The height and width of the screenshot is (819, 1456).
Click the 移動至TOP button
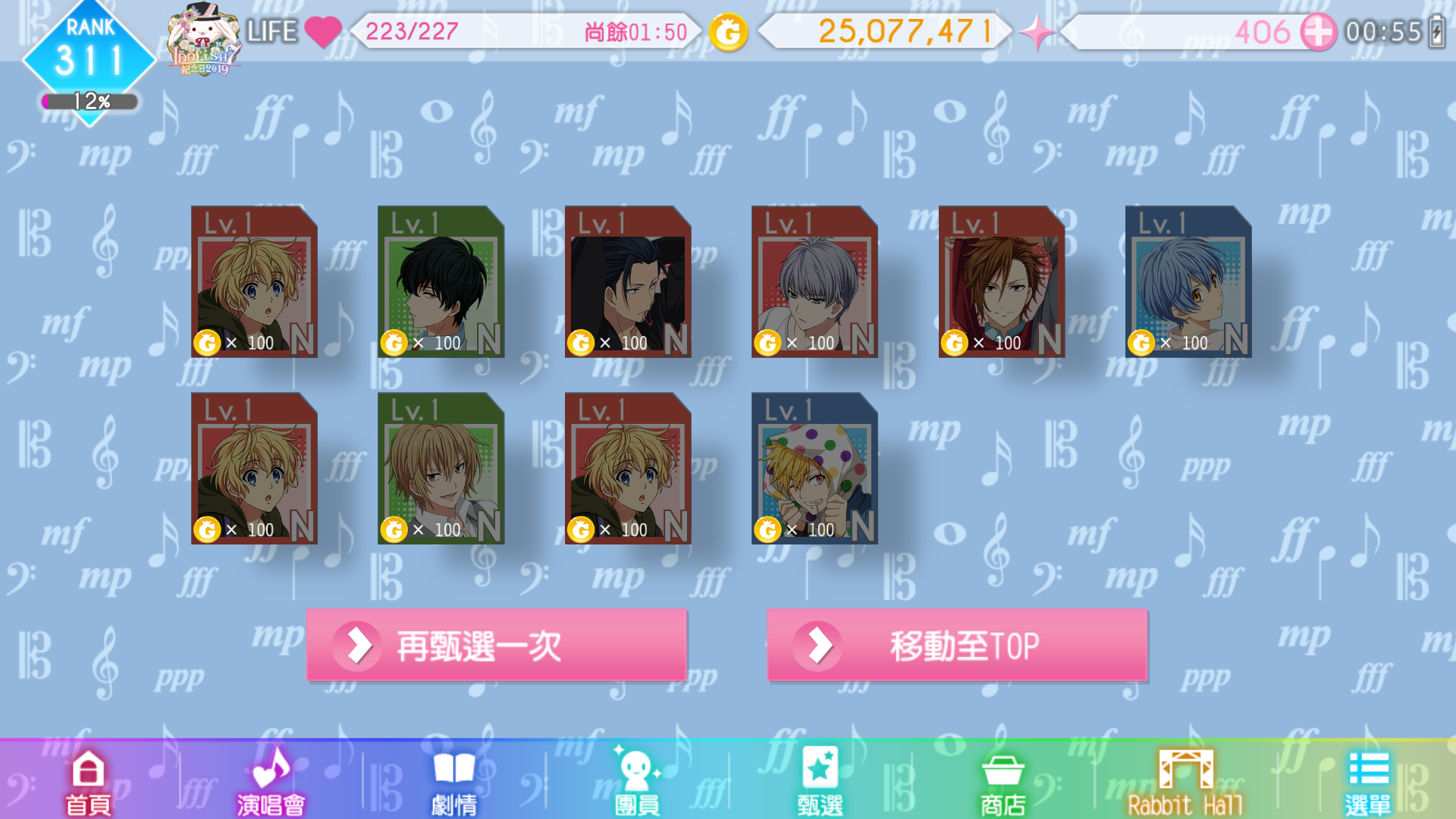coord(957,645)
